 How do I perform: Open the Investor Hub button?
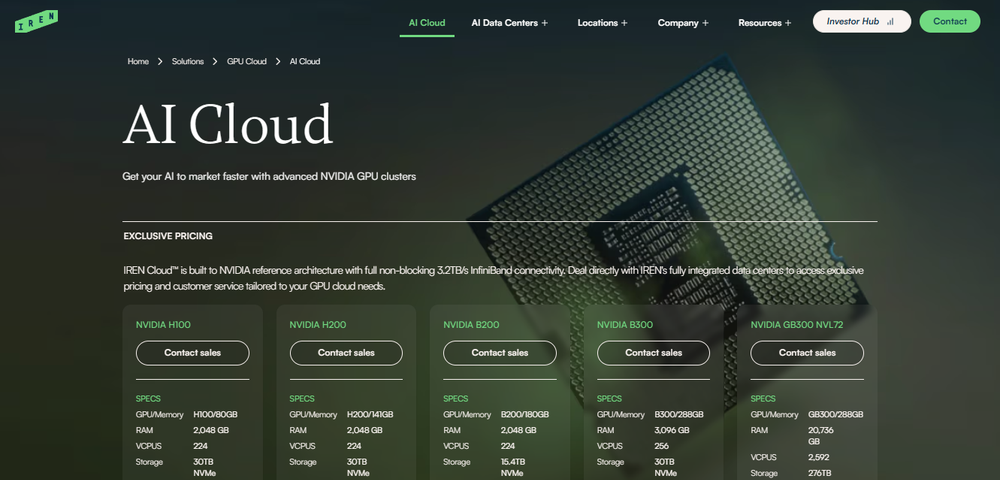(x=862, y=21)
